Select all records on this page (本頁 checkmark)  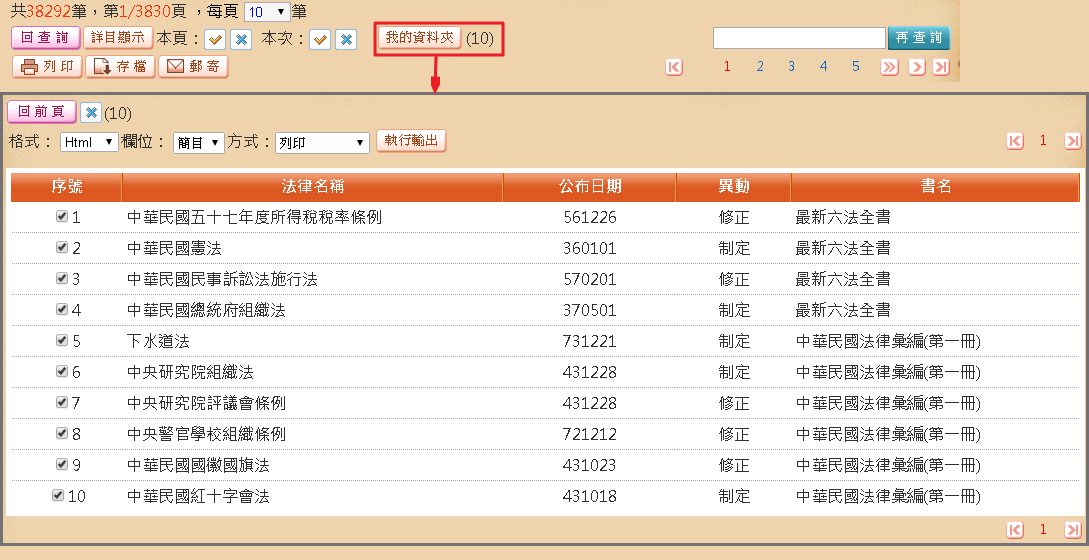(x=214, y=39)
